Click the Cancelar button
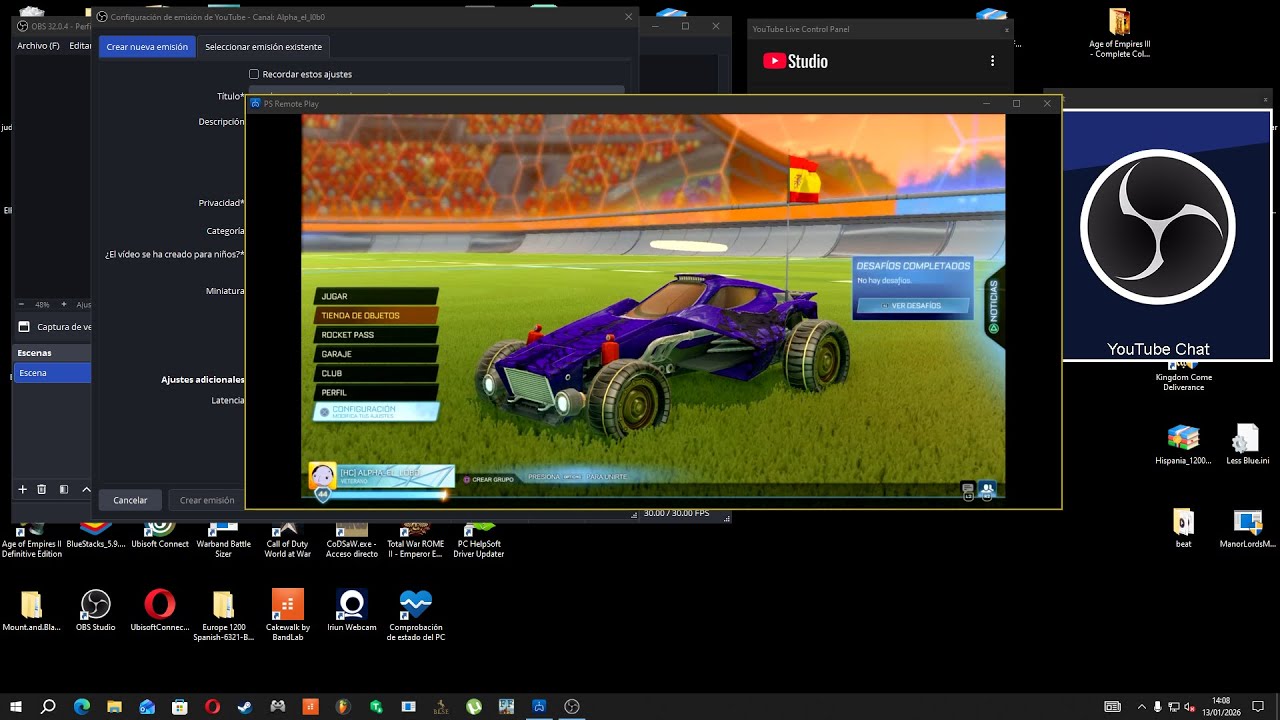 (130, 500)
